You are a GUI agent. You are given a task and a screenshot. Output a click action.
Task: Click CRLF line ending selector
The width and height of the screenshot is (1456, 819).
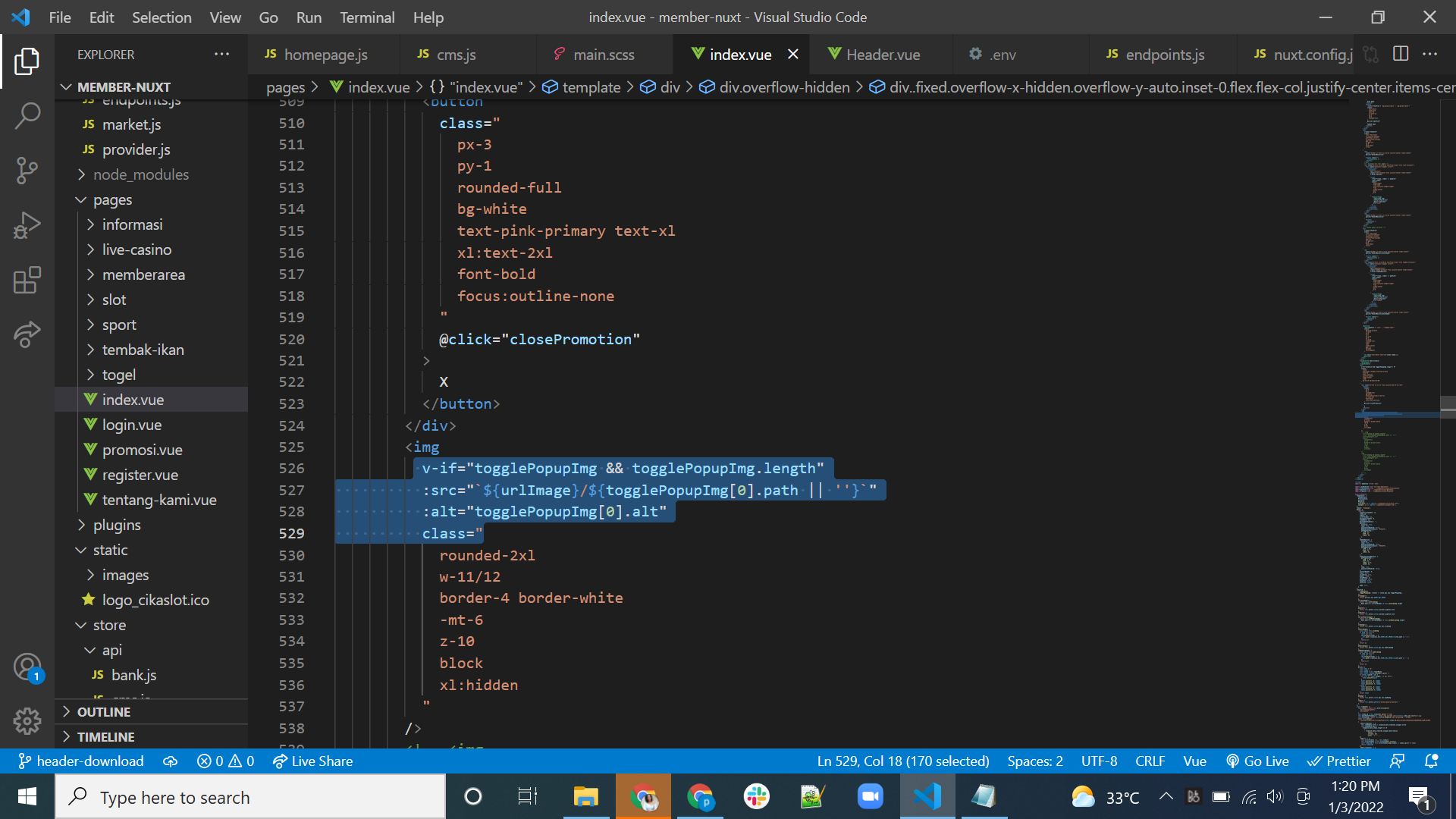coord(1150,761)
